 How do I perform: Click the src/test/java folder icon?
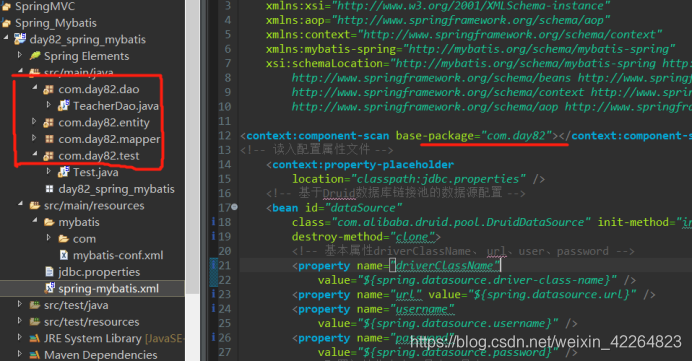[x=35, y=305]
